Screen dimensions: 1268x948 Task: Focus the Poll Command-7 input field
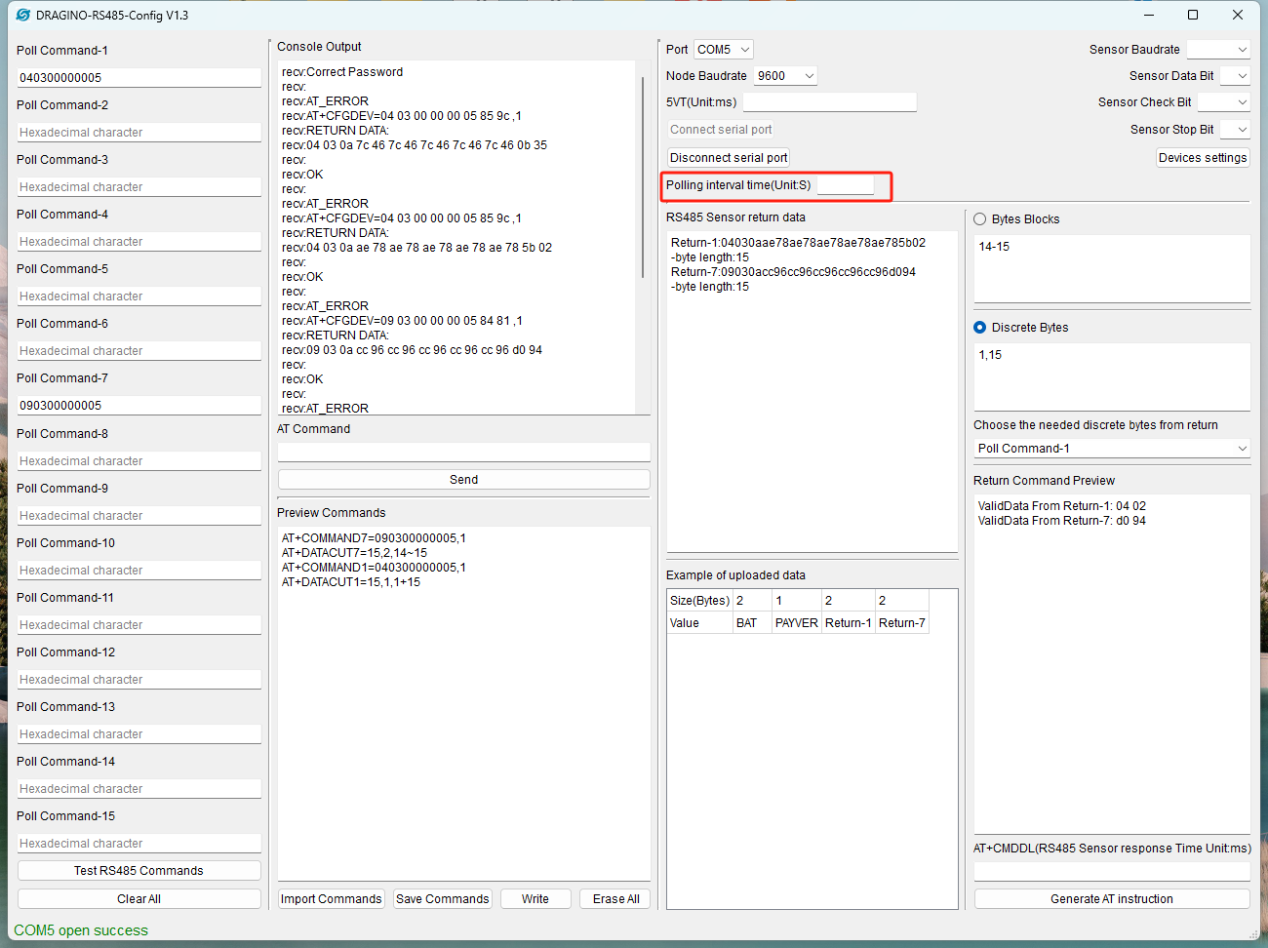click(139, 406)
